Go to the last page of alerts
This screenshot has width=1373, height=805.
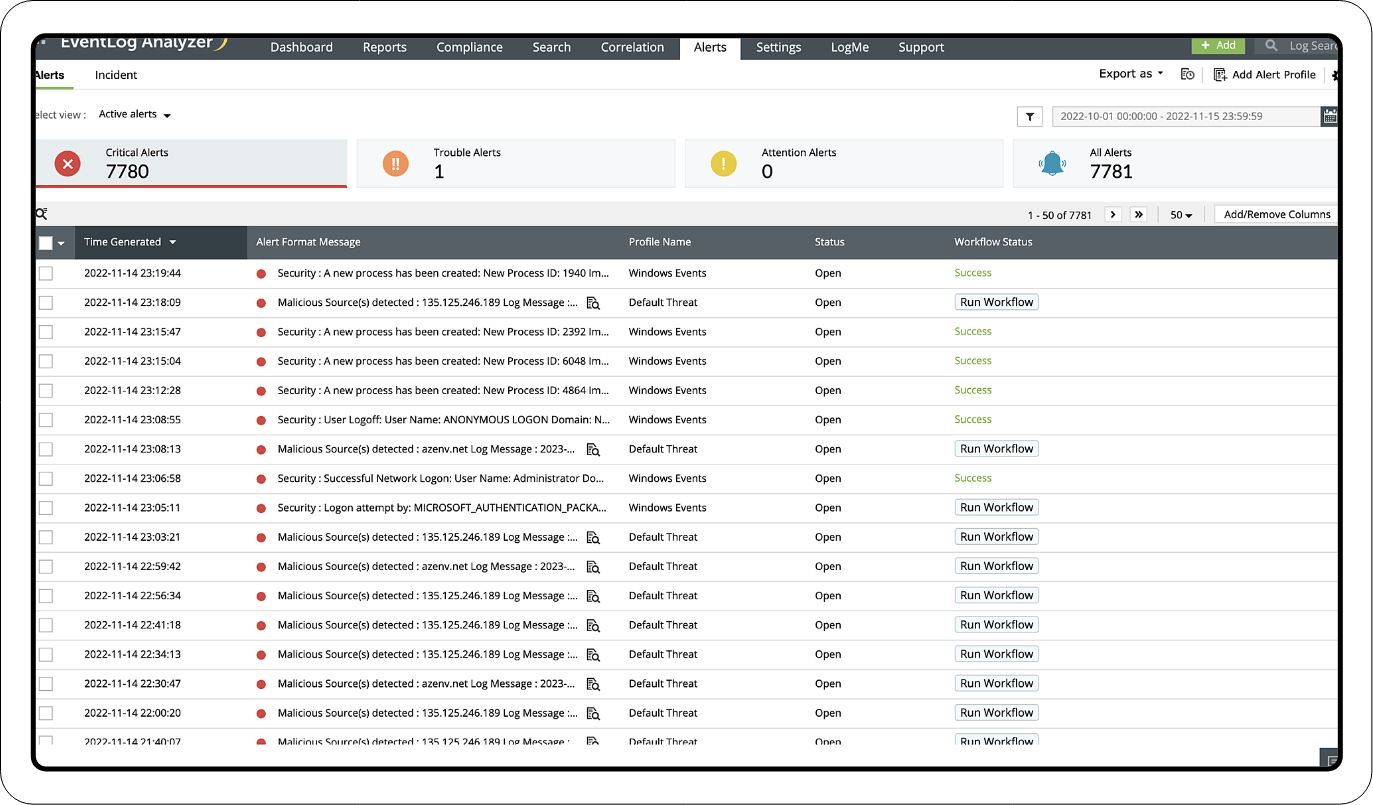tap(1138, 215)
